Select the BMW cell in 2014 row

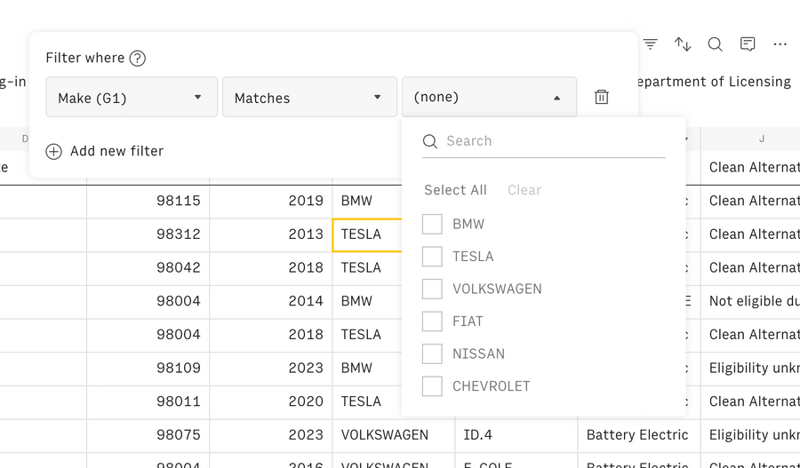pyautogui.click(x=367, y=302)
